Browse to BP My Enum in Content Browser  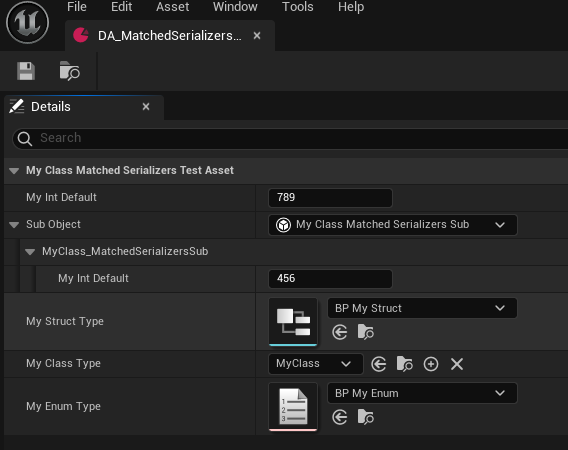[x=366, y=417]
